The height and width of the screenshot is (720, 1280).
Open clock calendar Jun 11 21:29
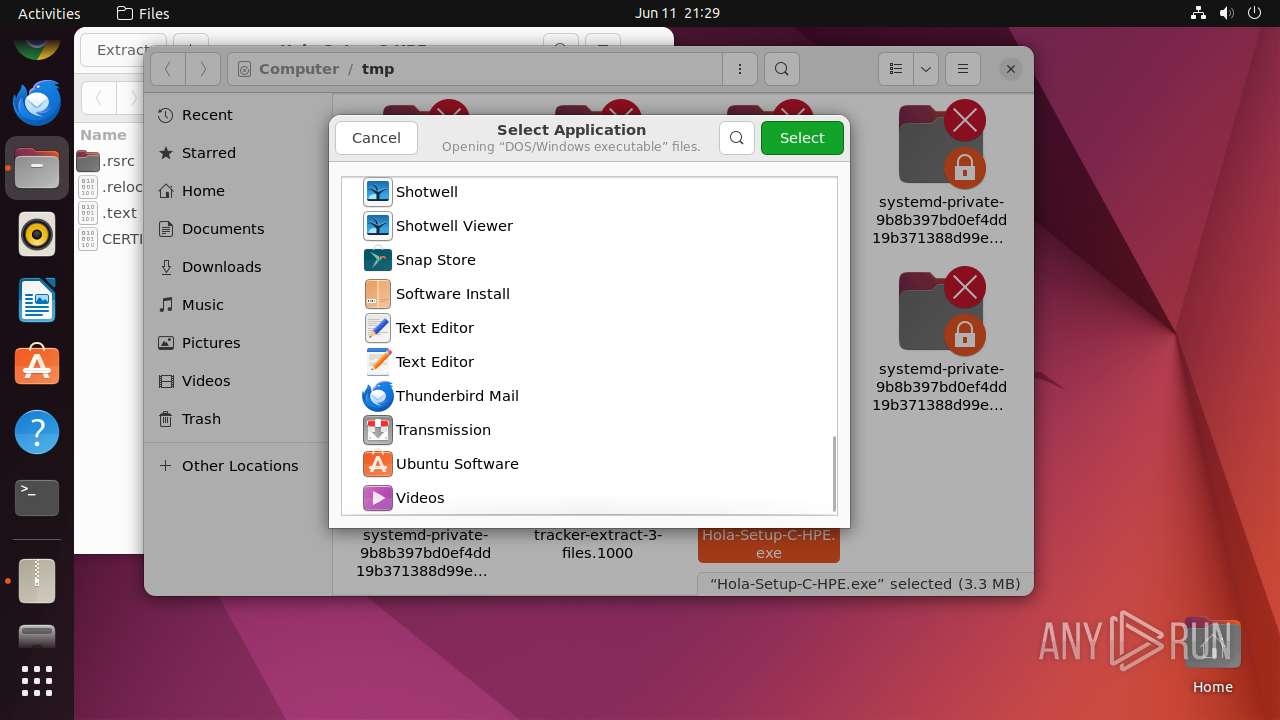click(x=677, y=13)
